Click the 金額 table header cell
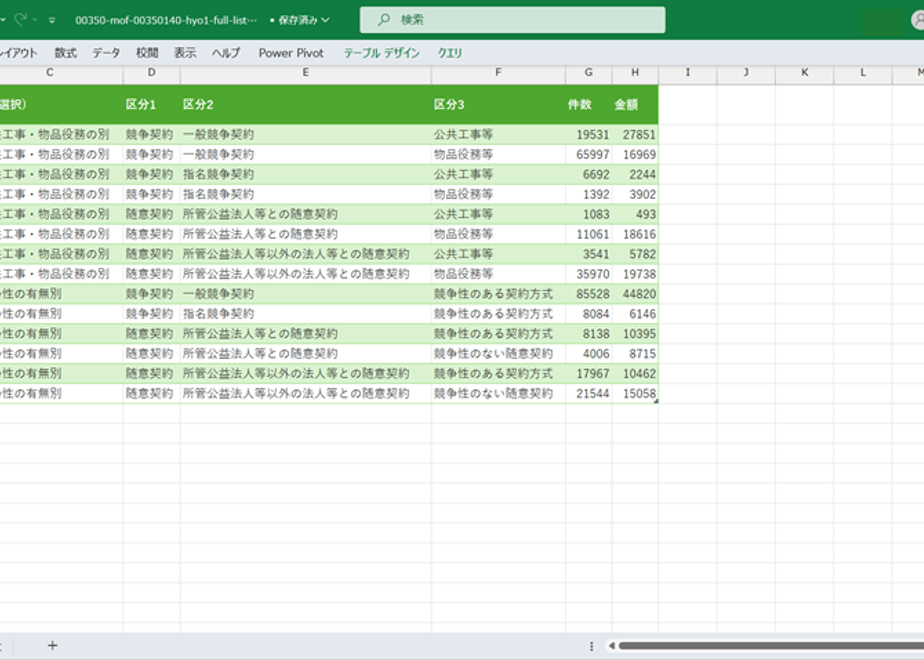Image resolution: width=924 pixels, height=660 pixels. point(635,105)
